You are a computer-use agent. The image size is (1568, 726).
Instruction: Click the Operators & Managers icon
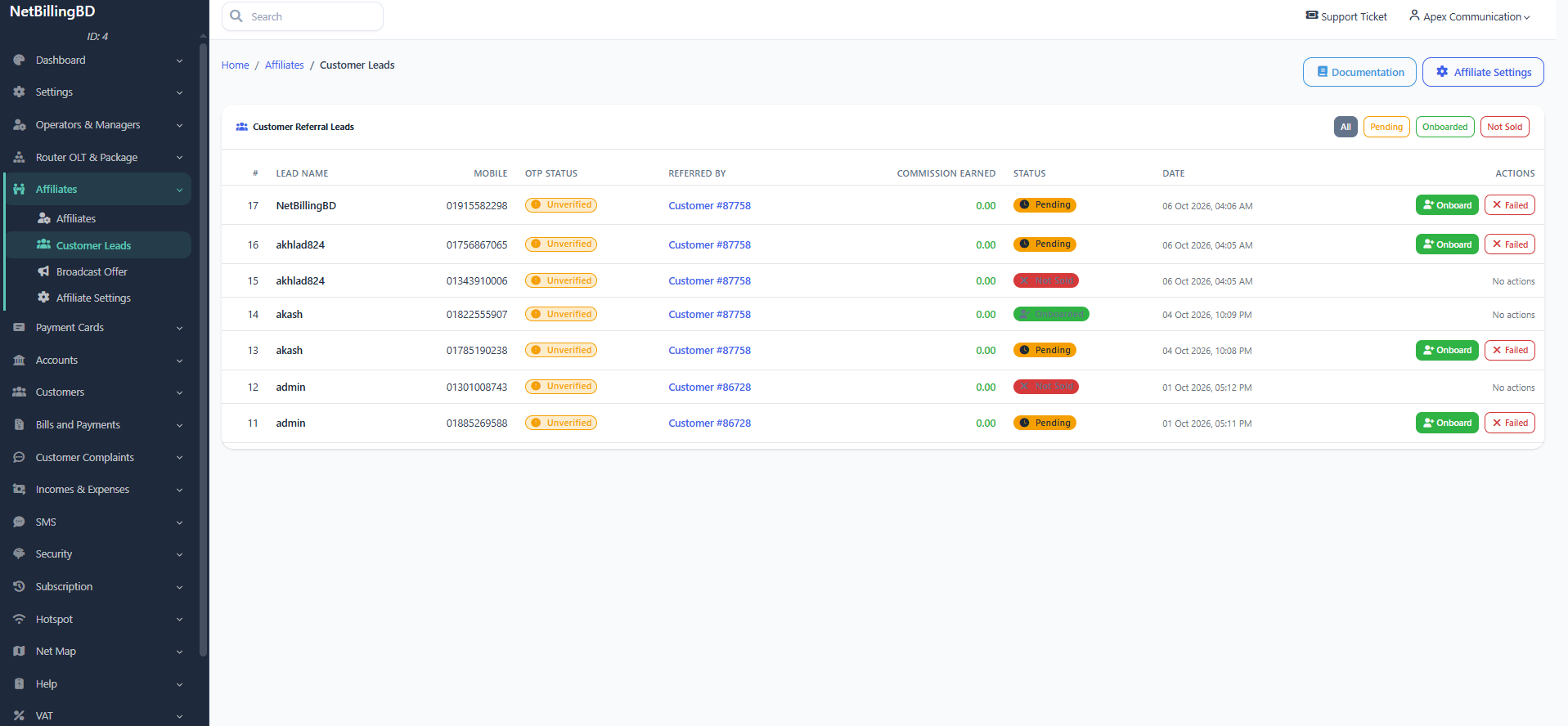(x=19, y=125)
